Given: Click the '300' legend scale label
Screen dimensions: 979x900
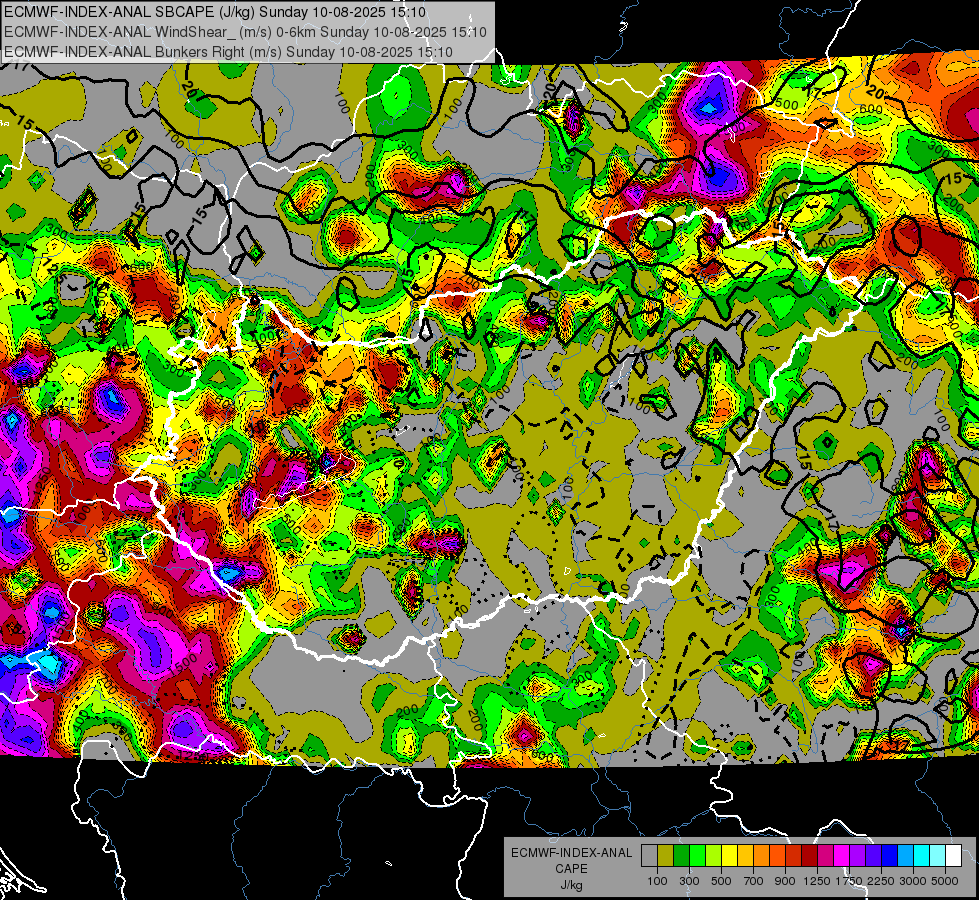Looking at the screenshot, I should tap(689, 881).
